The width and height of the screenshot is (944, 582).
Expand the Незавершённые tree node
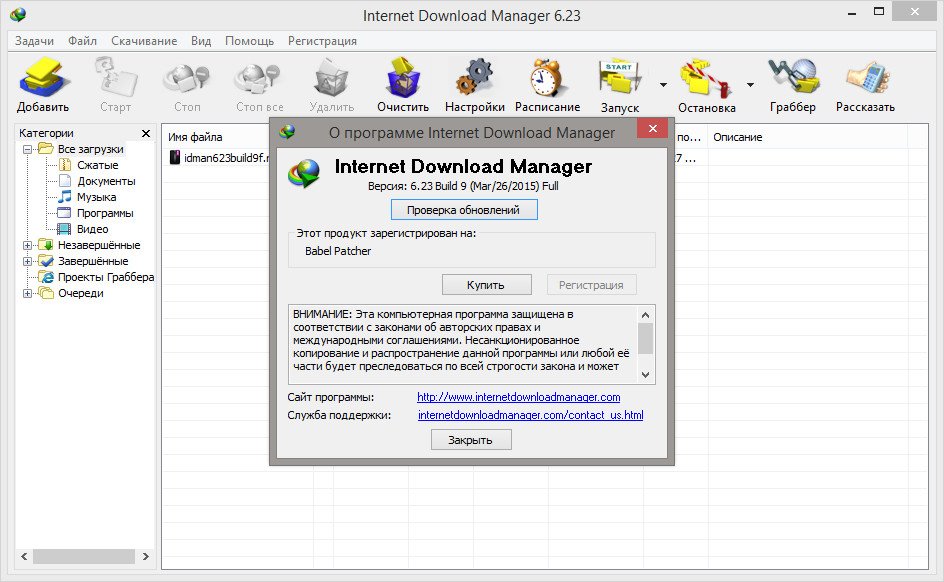28,246
